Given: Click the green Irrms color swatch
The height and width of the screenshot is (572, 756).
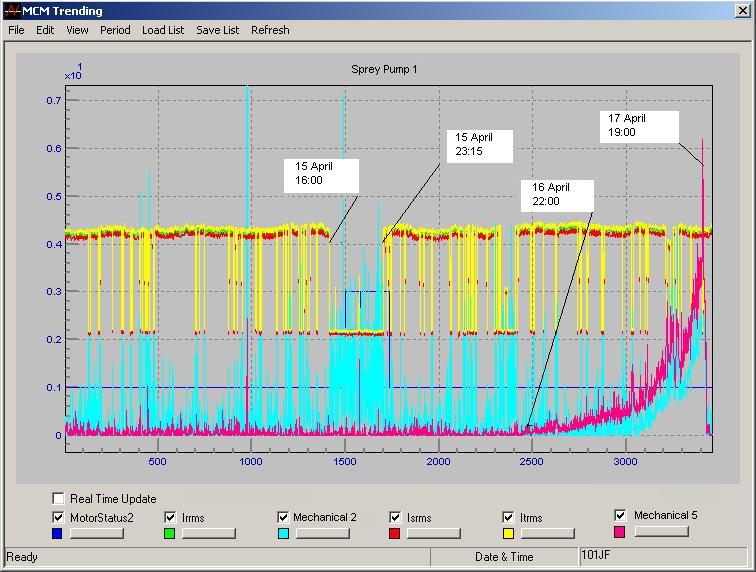Looking at the screenshot, I should pos(171,533).
